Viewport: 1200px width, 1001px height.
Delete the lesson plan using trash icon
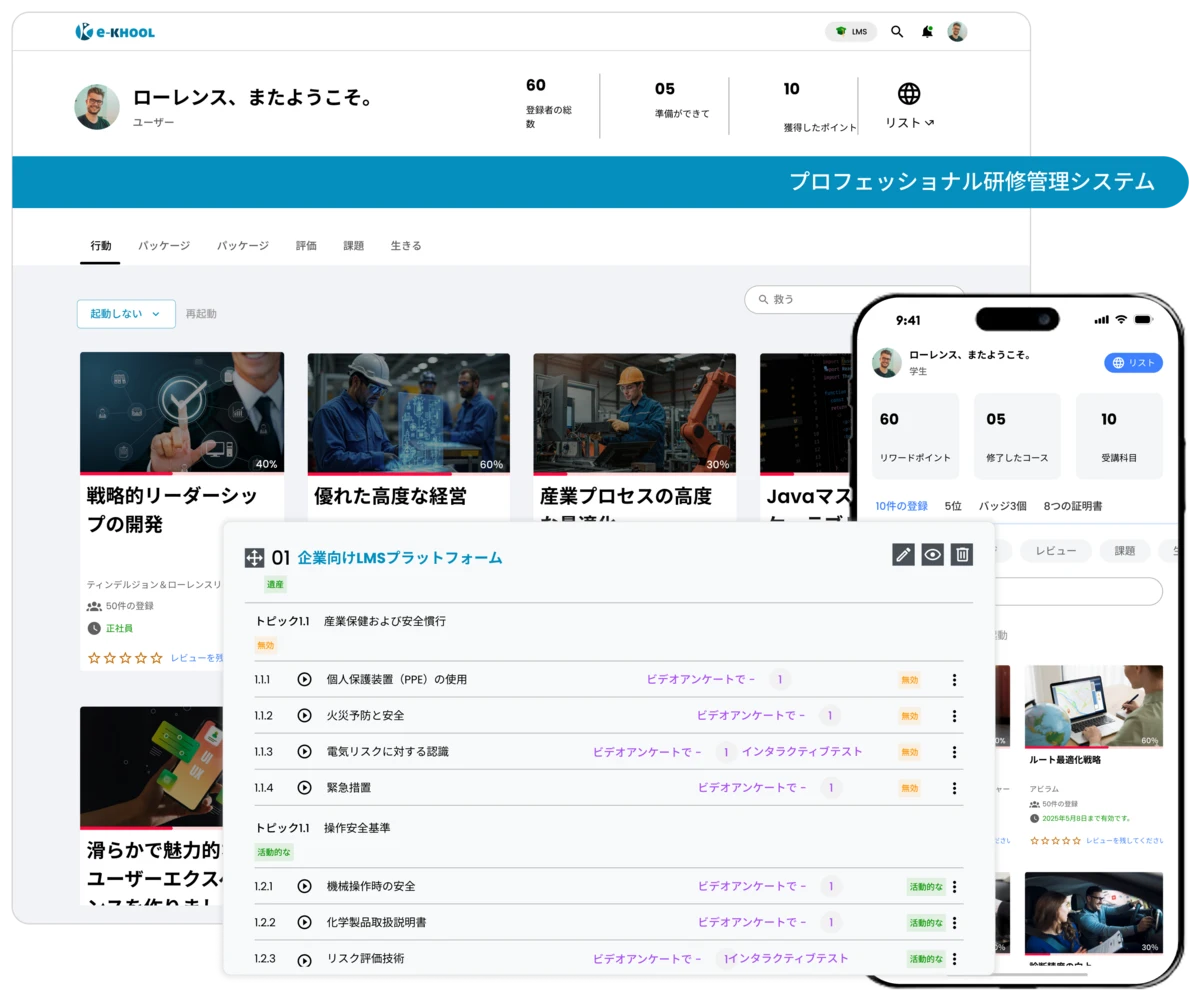(963, 554)
